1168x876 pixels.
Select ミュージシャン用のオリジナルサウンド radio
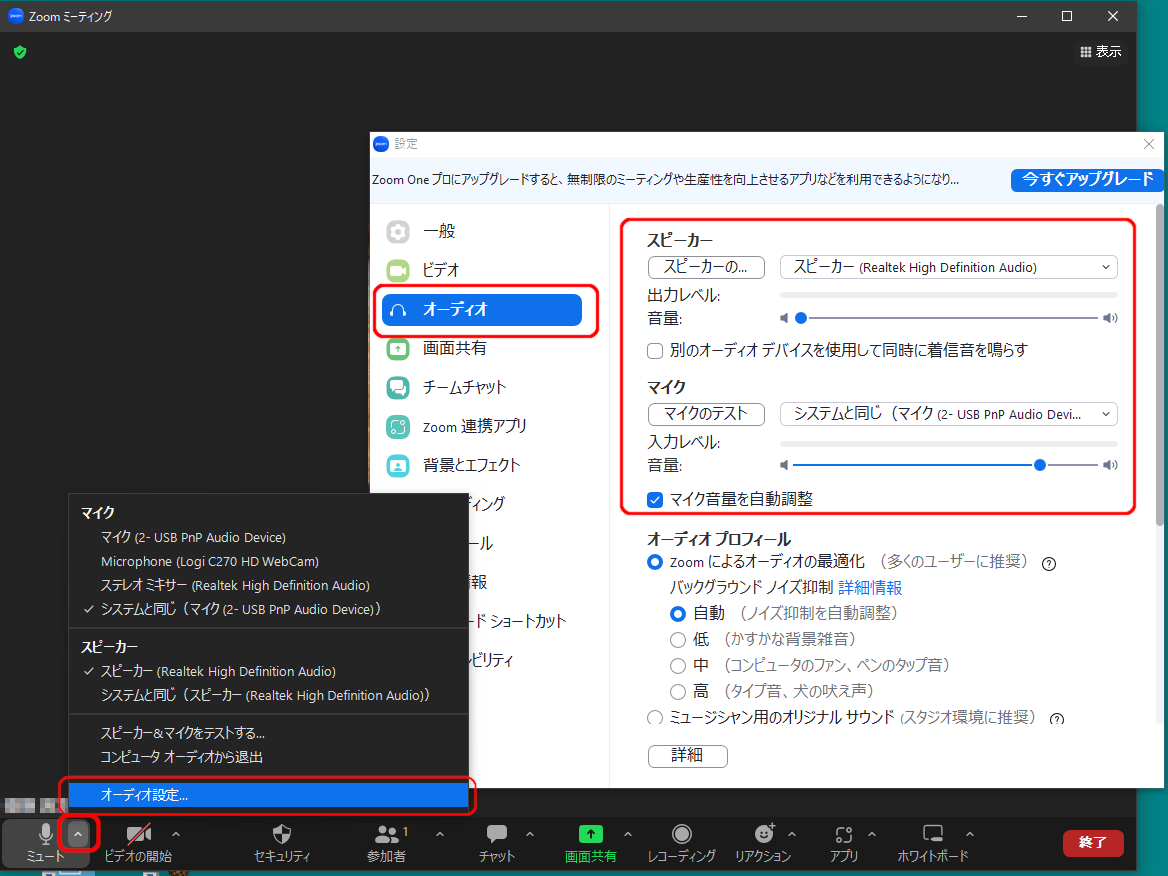[655, 717]
